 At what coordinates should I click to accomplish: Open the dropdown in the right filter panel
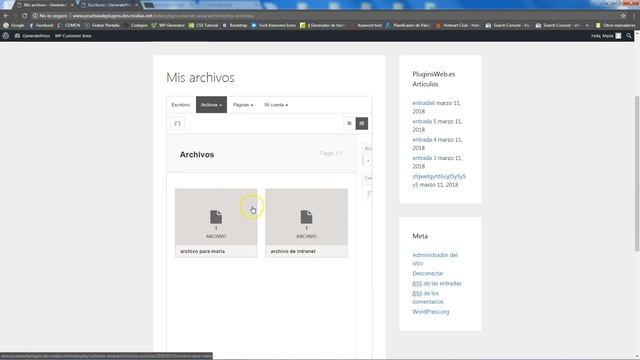coord(368,161)
